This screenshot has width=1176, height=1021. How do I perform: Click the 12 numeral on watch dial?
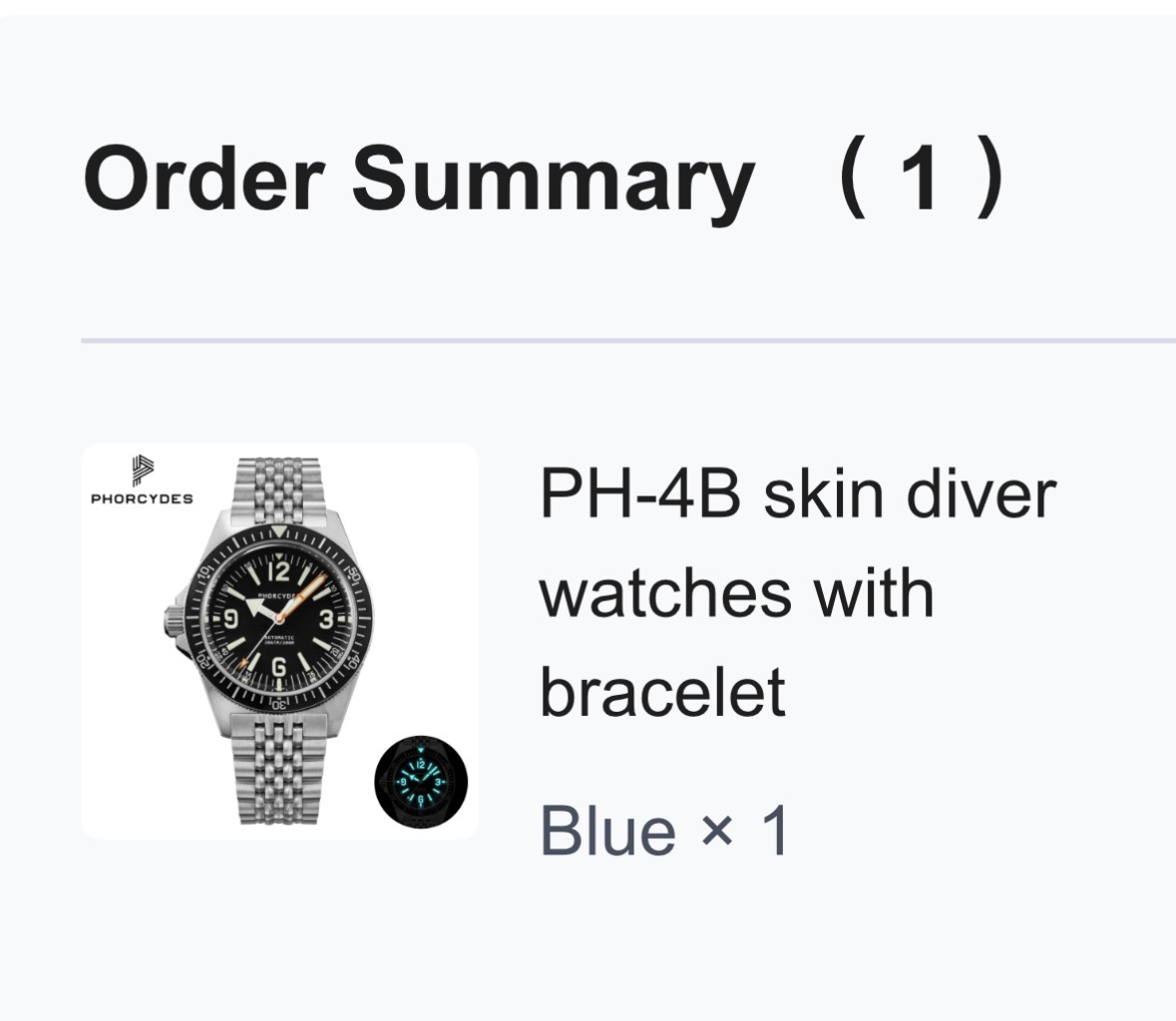click(278, 571)
